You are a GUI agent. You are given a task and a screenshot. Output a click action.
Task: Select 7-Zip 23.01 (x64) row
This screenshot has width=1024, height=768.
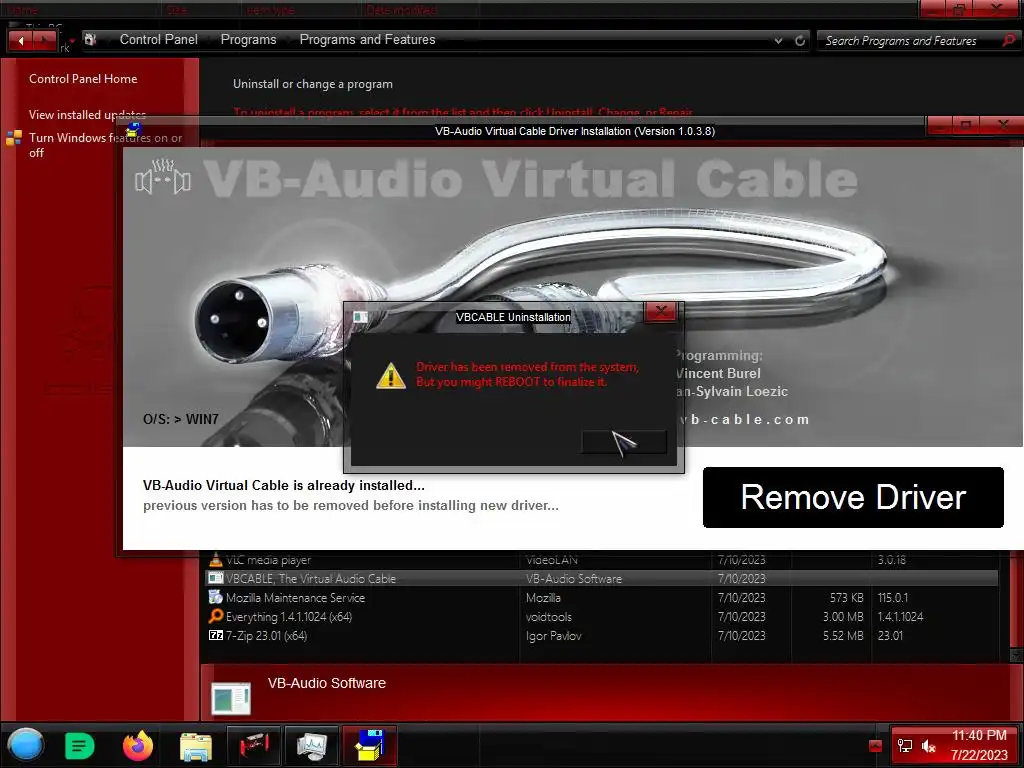[x=601, y=635]
